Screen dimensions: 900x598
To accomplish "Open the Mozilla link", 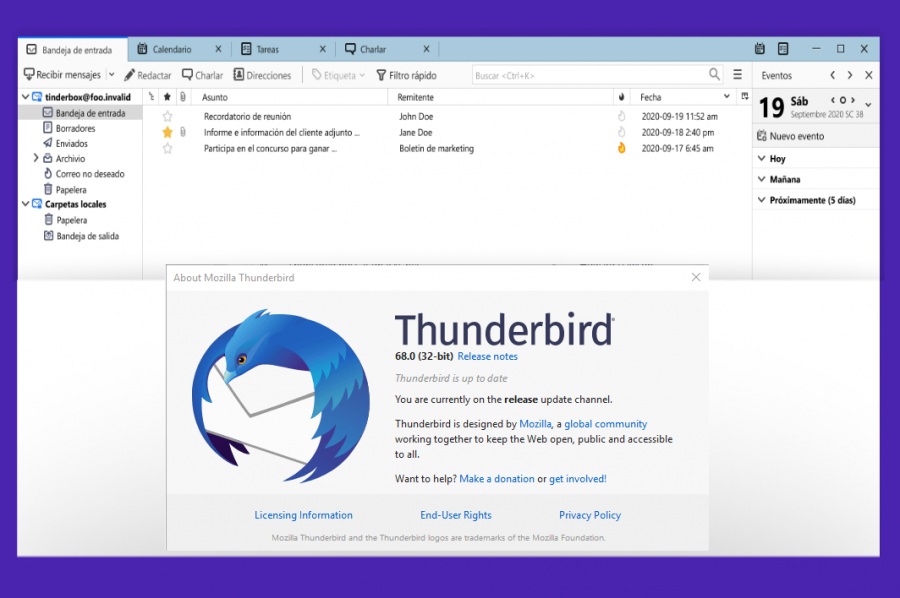I will pyautogui.click(x=535, y=424).
